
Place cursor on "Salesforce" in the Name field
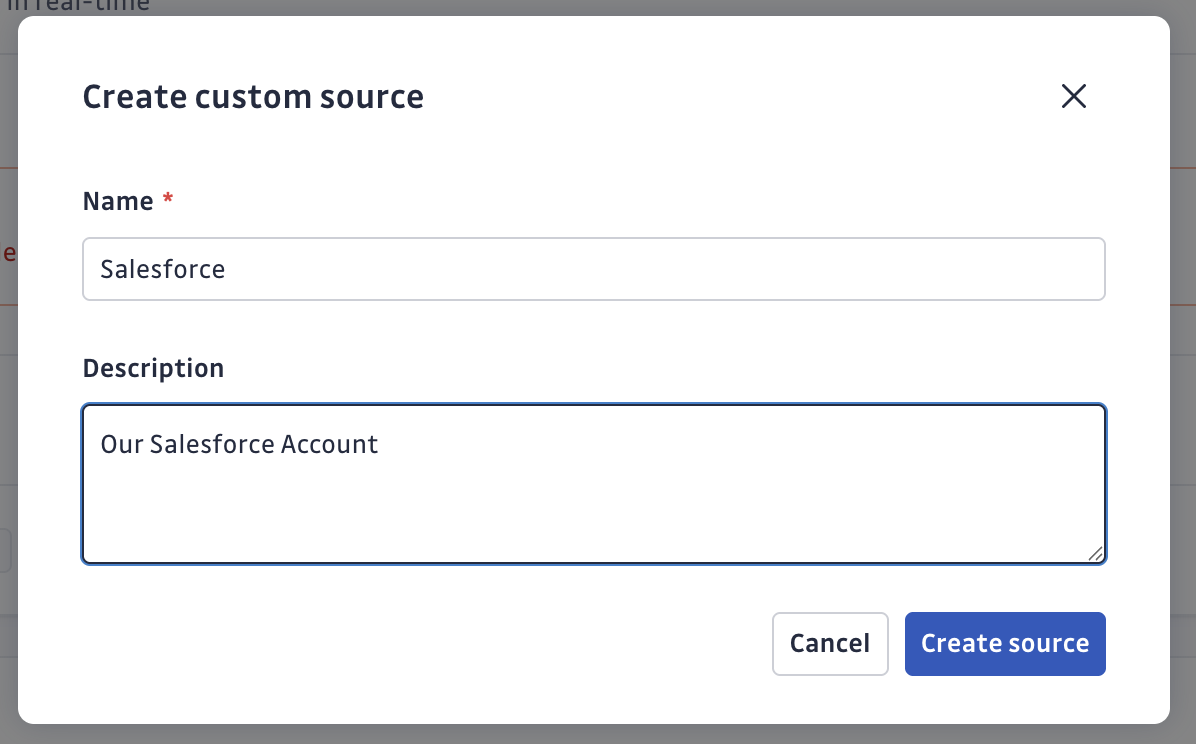pos(163,269)
